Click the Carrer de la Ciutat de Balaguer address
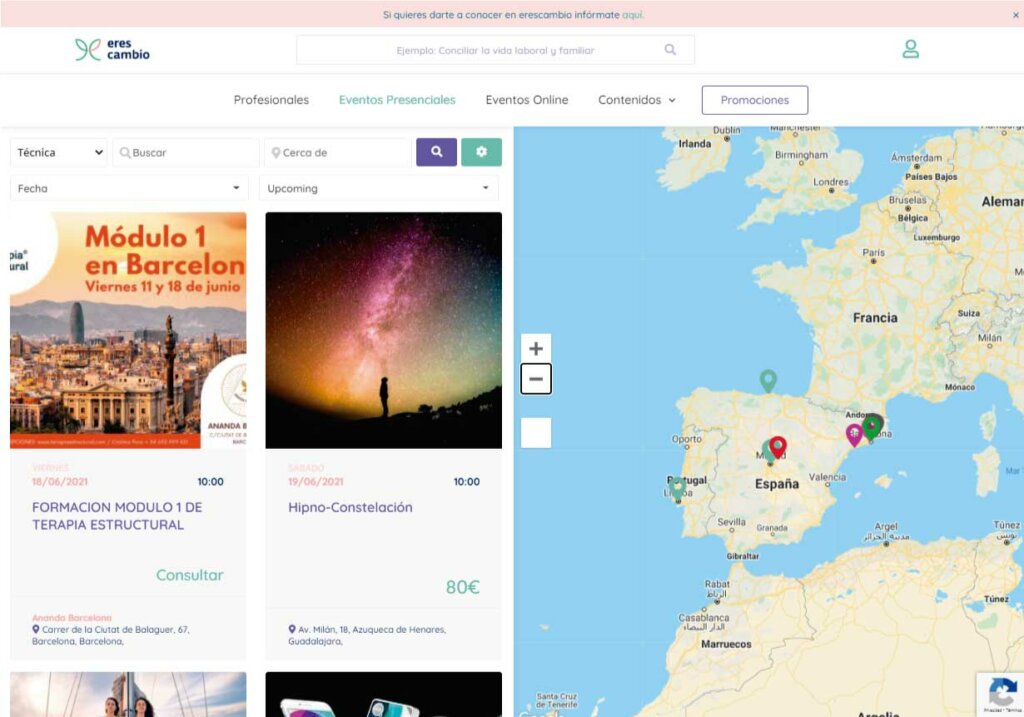Screen dimensions: 1024x717 tap(111, 635)
